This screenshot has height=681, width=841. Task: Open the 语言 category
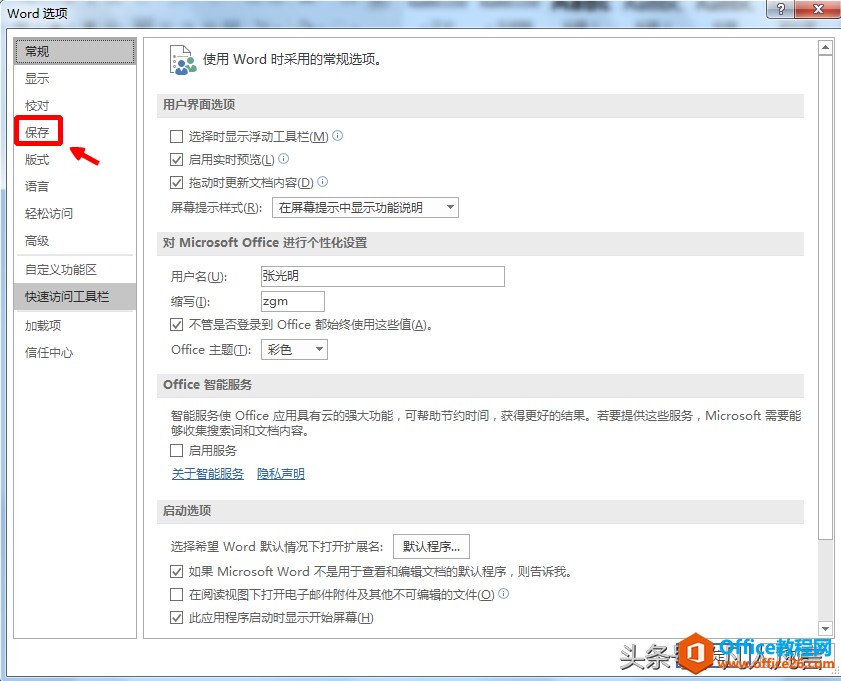tap(75, 186)
